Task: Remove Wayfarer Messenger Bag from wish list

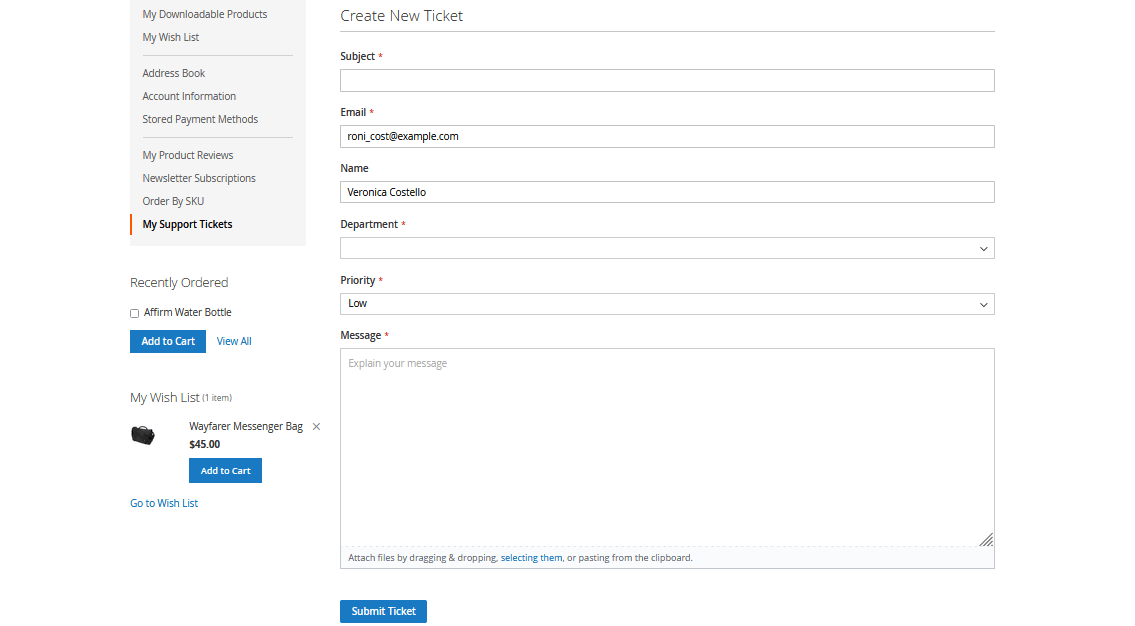Action: click(316, 427)
